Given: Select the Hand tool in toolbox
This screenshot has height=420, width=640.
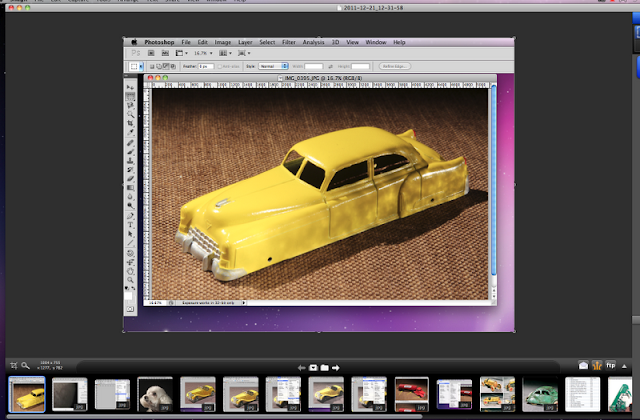Looking at the screenshot, I should 130,269.
